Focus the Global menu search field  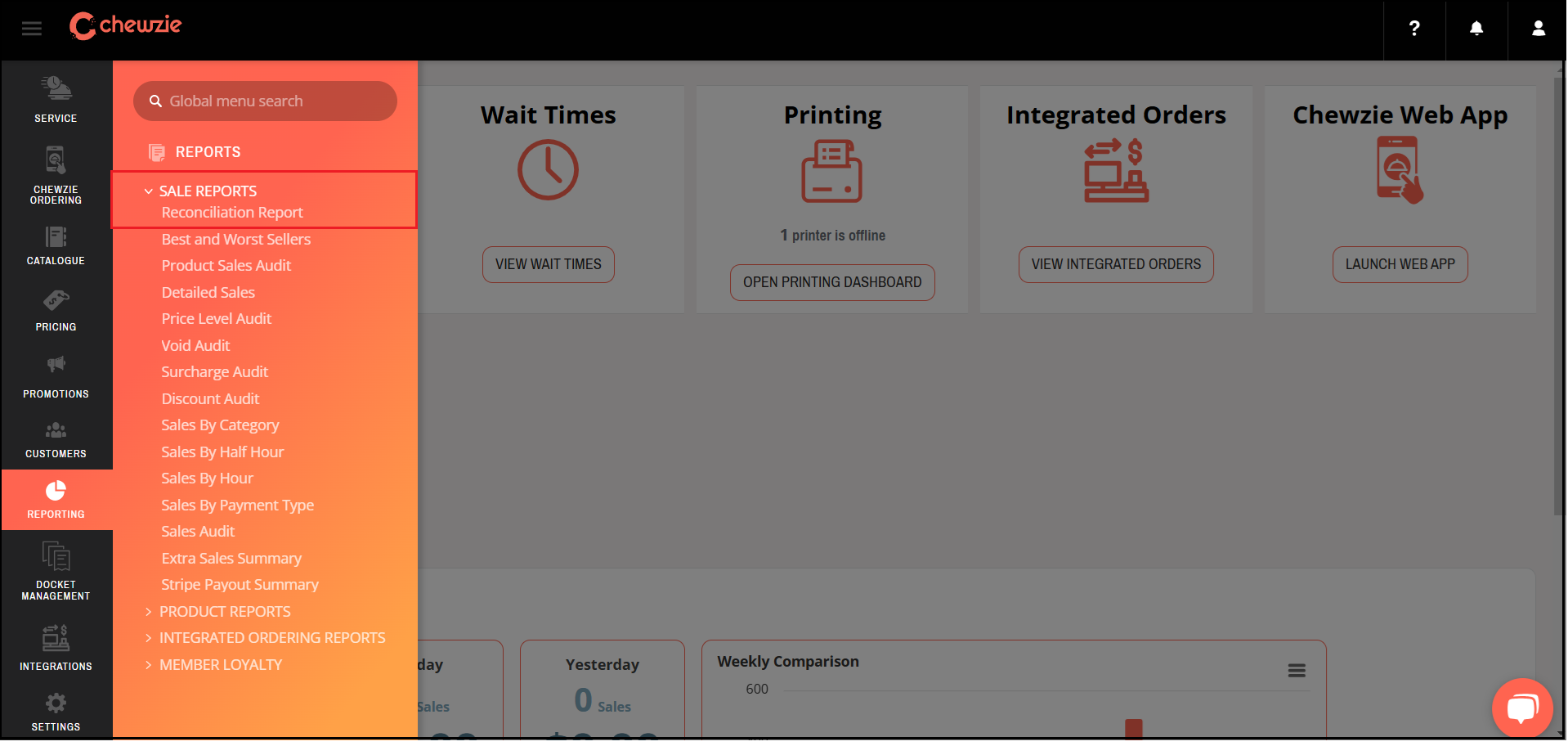pyautogui.click(x=265, y=101)
